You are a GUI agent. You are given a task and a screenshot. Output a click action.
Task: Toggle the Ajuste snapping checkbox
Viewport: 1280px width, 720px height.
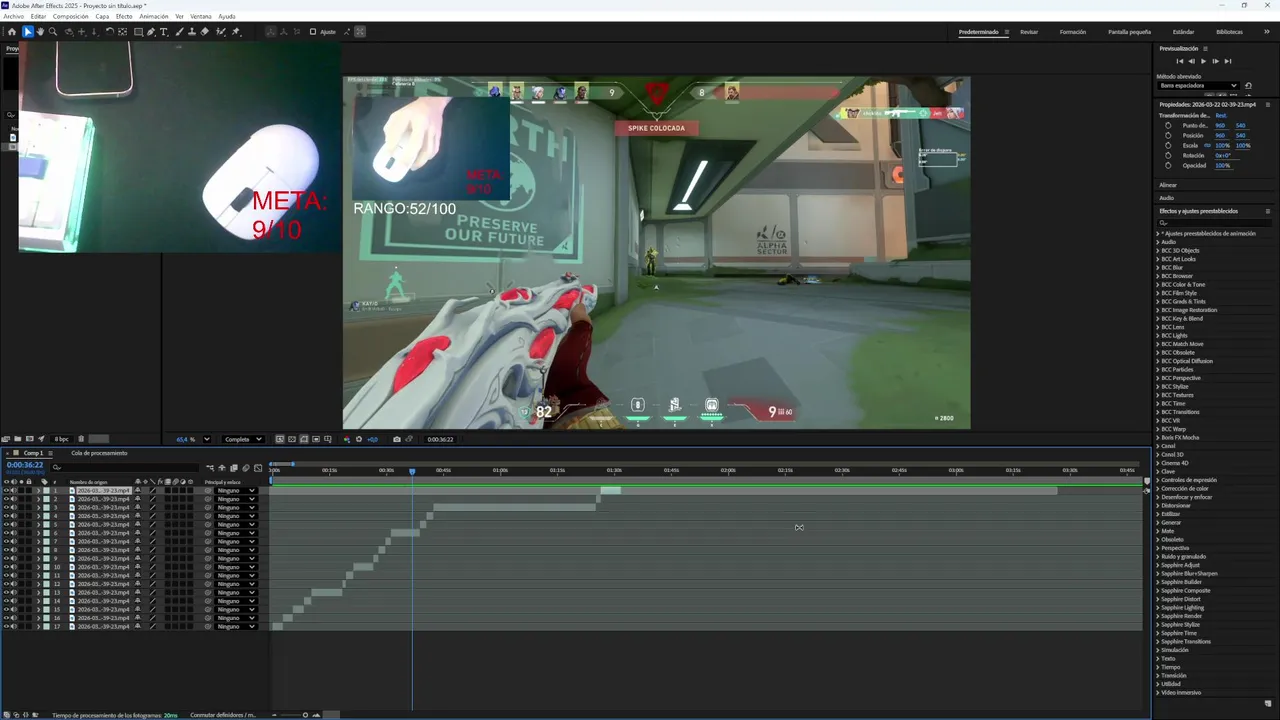click(313, 32)
